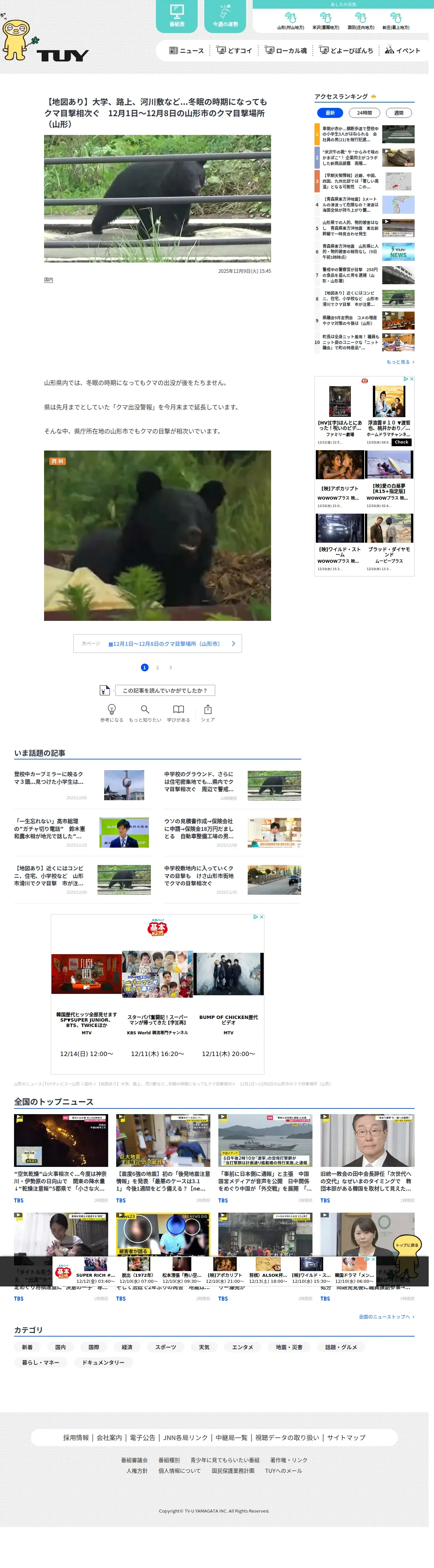Select current page 1 indicator

click(x=144, y=667)
